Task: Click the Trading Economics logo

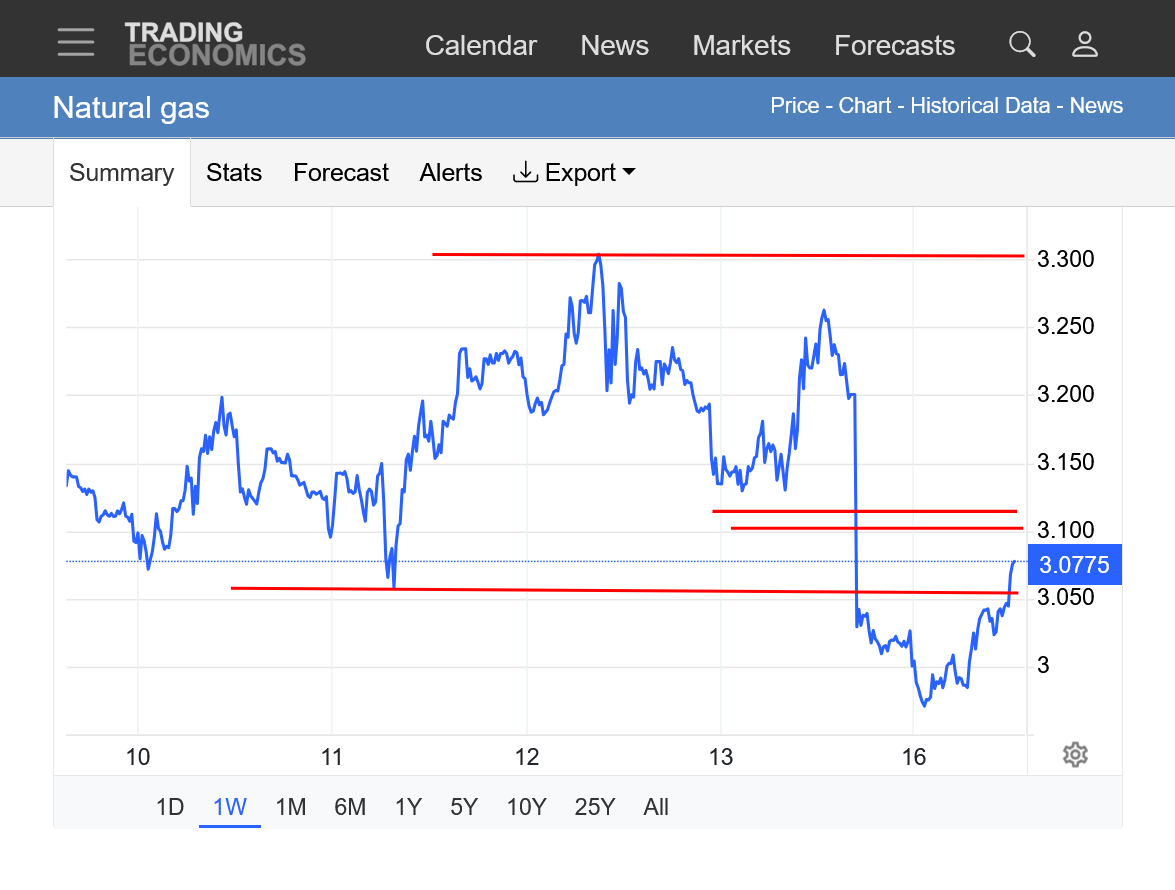Action: (215, 44)
